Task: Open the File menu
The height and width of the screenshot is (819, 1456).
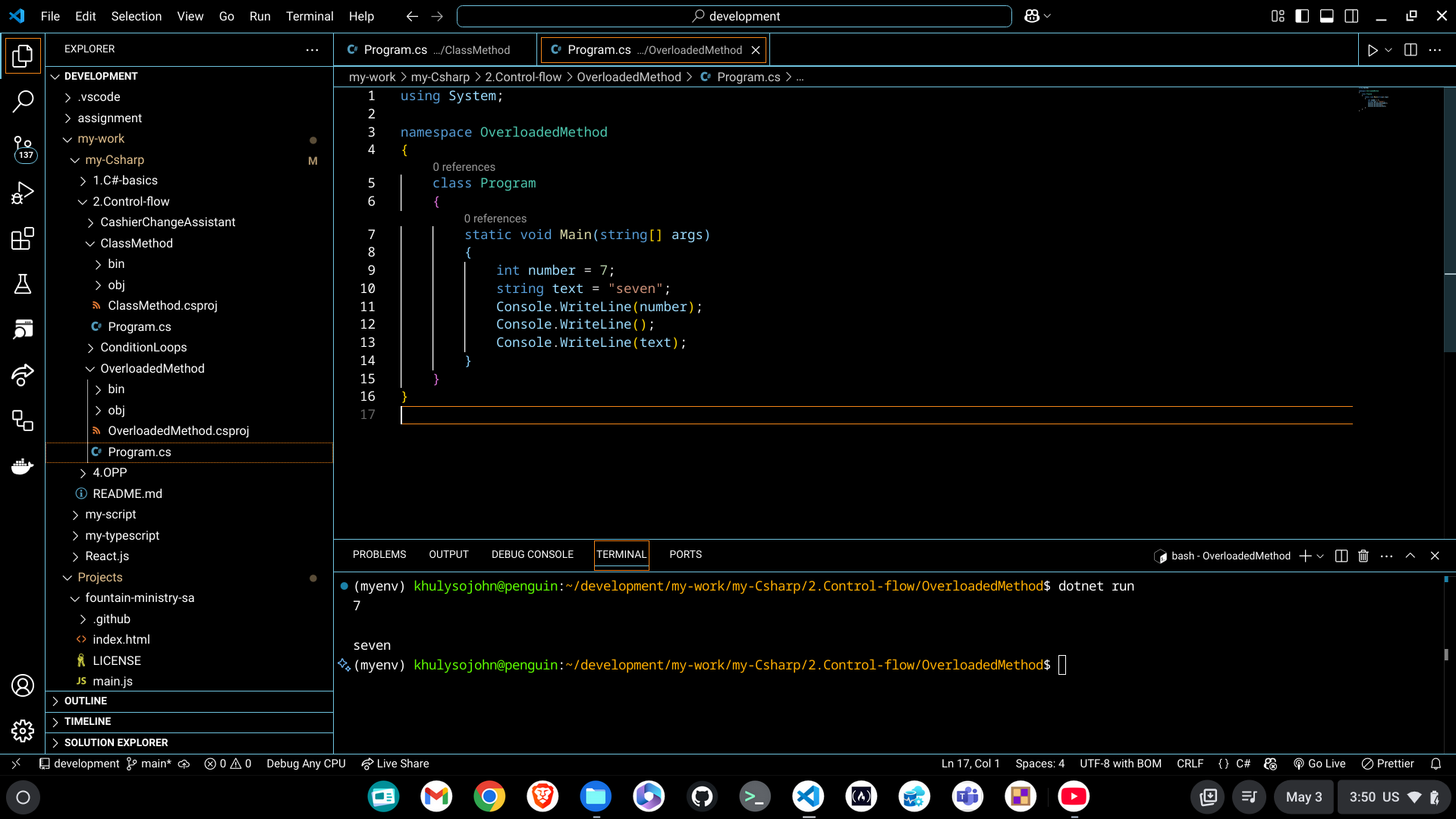Action: coord(50,16)
